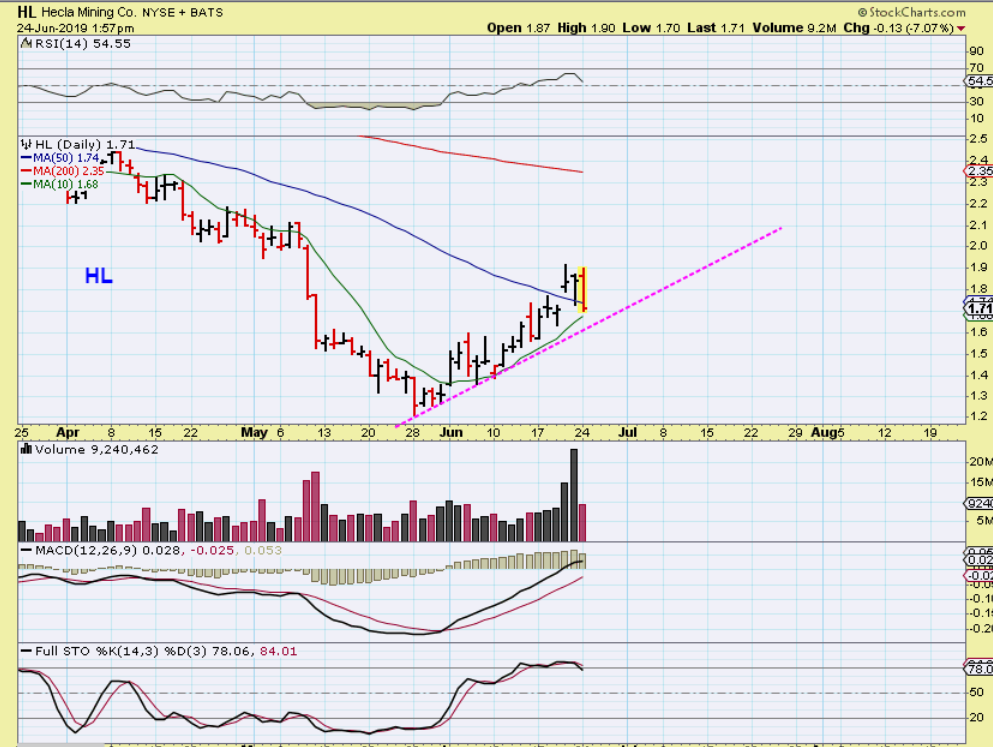Click the '24-Jun-2019 1:57pm' timestamp
Image resolution: width=993 pixels, height=747 pixels.
[75, 28]
